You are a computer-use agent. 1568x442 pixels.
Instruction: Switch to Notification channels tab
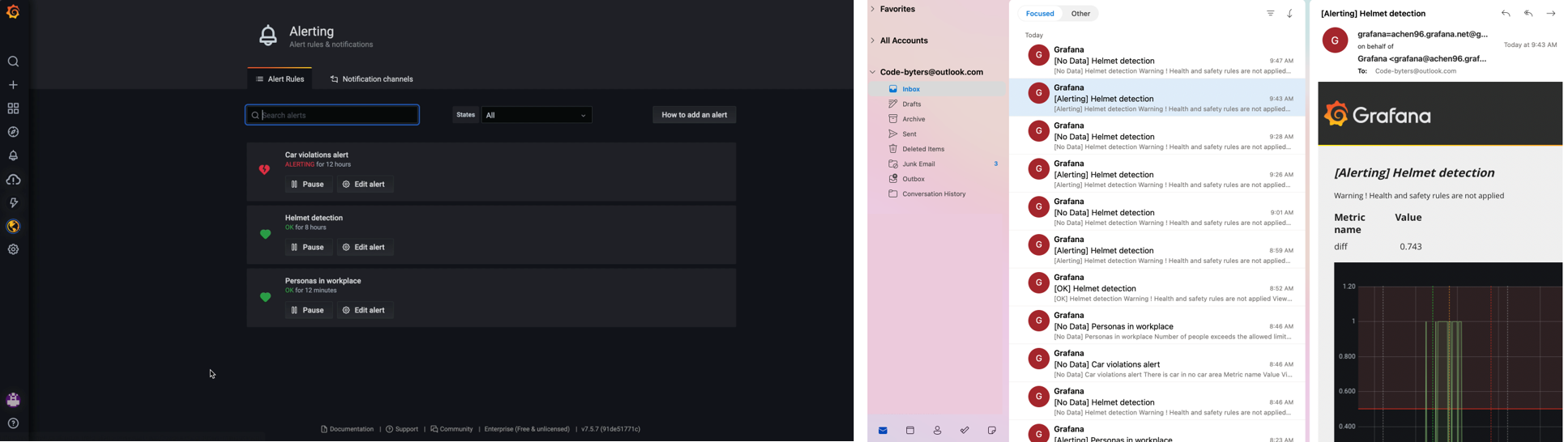click(372, 79)
